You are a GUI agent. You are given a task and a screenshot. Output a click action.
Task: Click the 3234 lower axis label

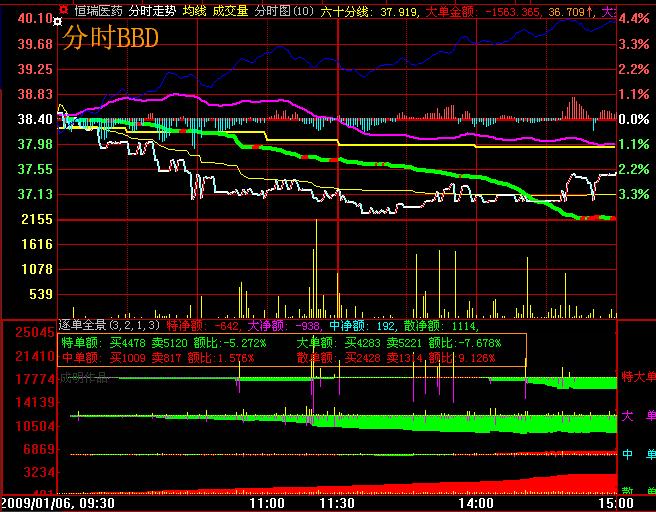coord(39,472)
